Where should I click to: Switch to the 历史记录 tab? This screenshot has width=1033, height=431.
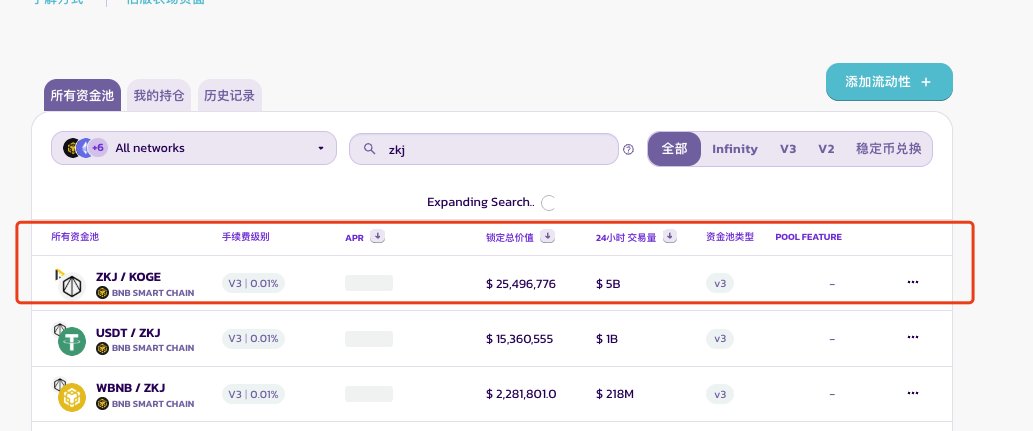(x=229, y=96)
